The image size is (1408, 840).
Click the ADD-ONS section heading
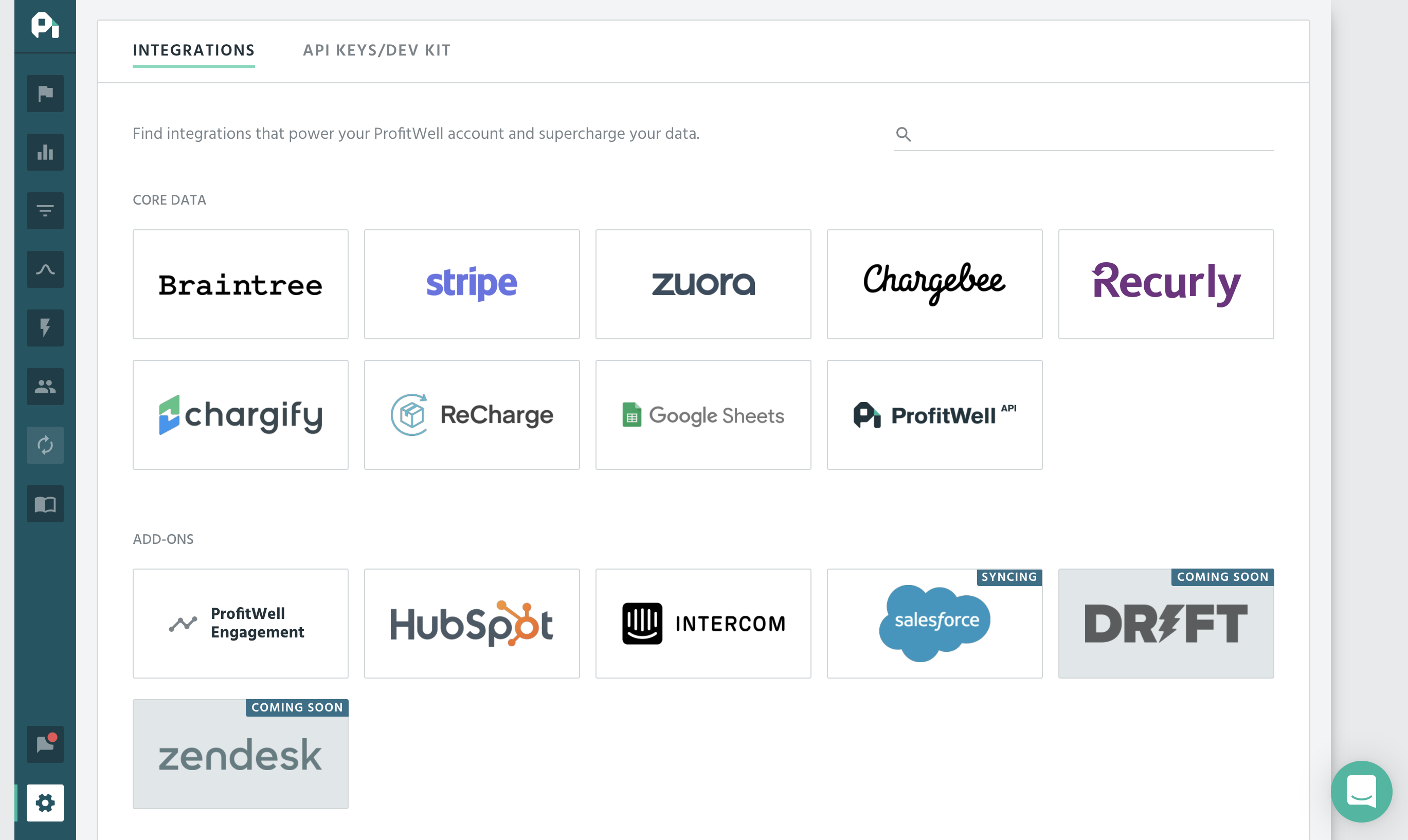click(x=163, y=539)
